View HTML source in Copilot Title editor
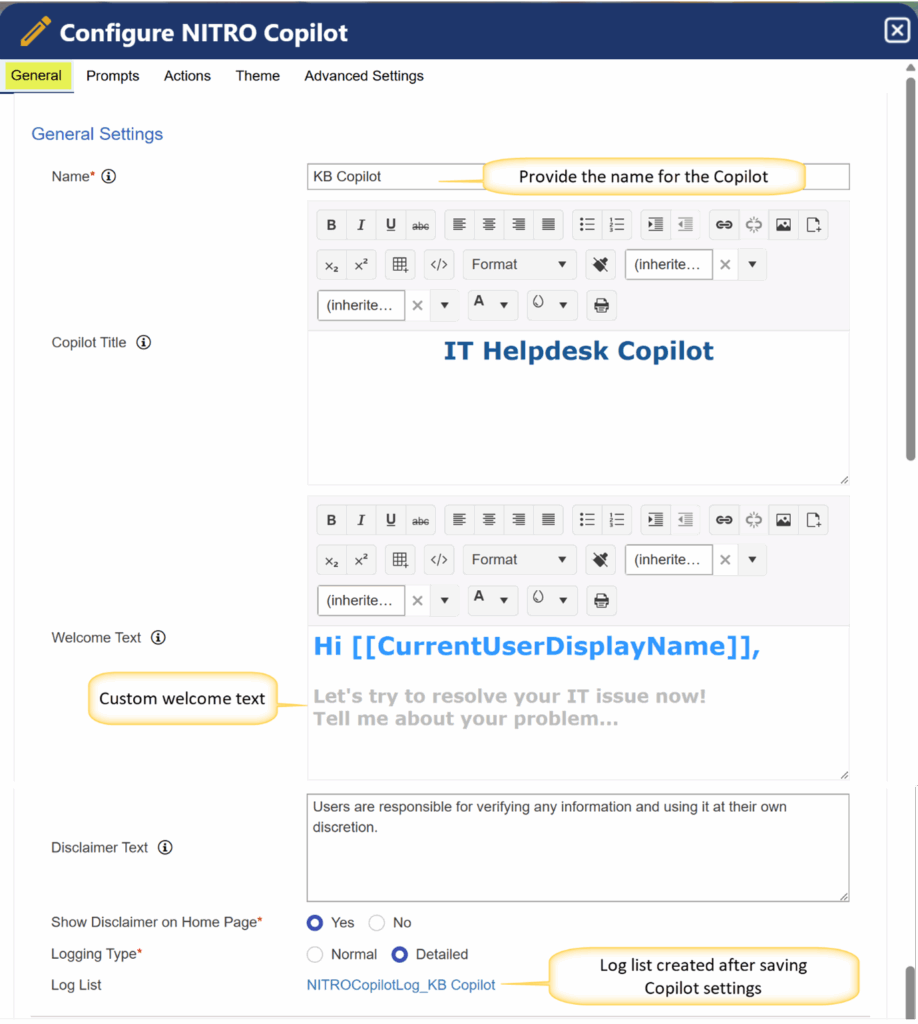This screenshot has width=918, height=1024. [439, 264]
